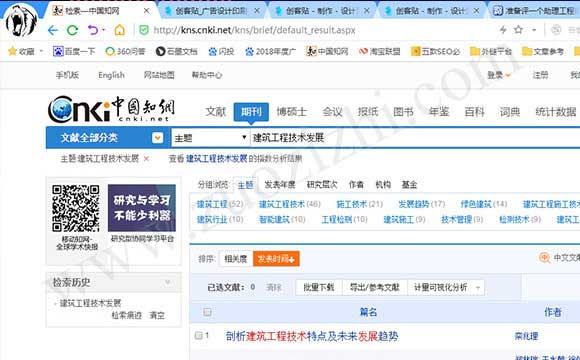Click the search box containing 建筑工程技术发展
Image resolution: width=580 pixels, height=360 pixels.
[x=415, y=138]
